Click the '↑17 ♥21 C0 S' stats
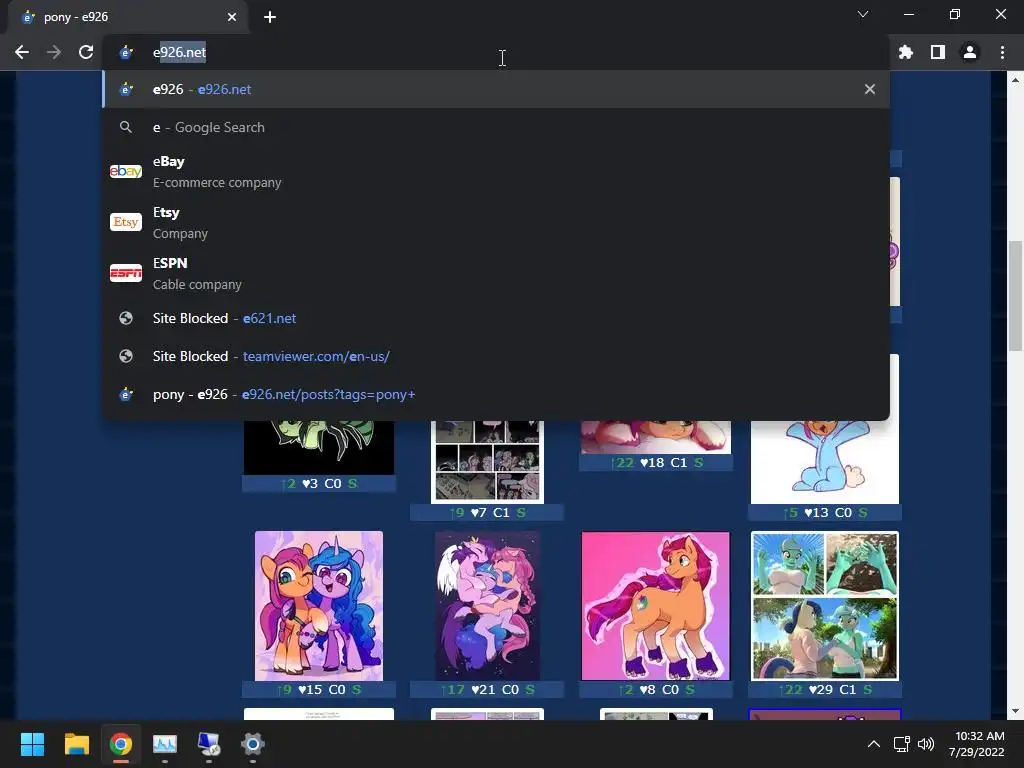1024x768 pixels. pos(487,690)
